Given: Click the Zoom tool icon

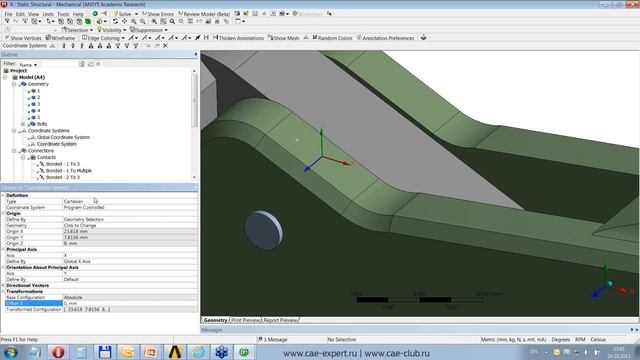Looking at the screenshot, I should point(133,21).
